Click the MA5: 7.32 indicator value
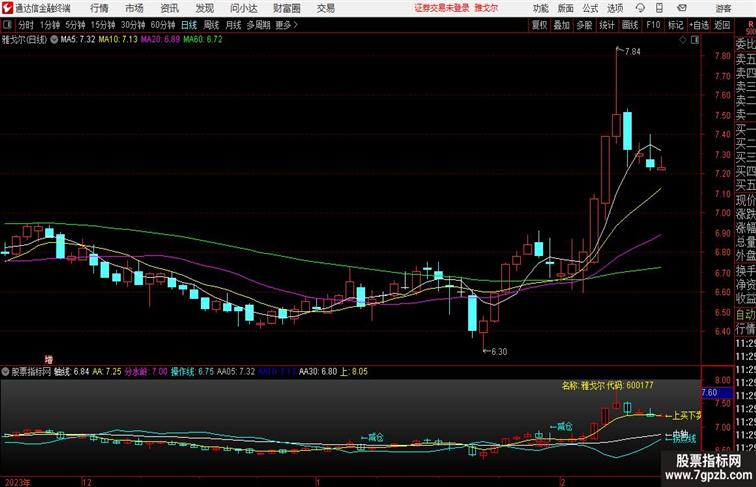 tap(78, 40)
